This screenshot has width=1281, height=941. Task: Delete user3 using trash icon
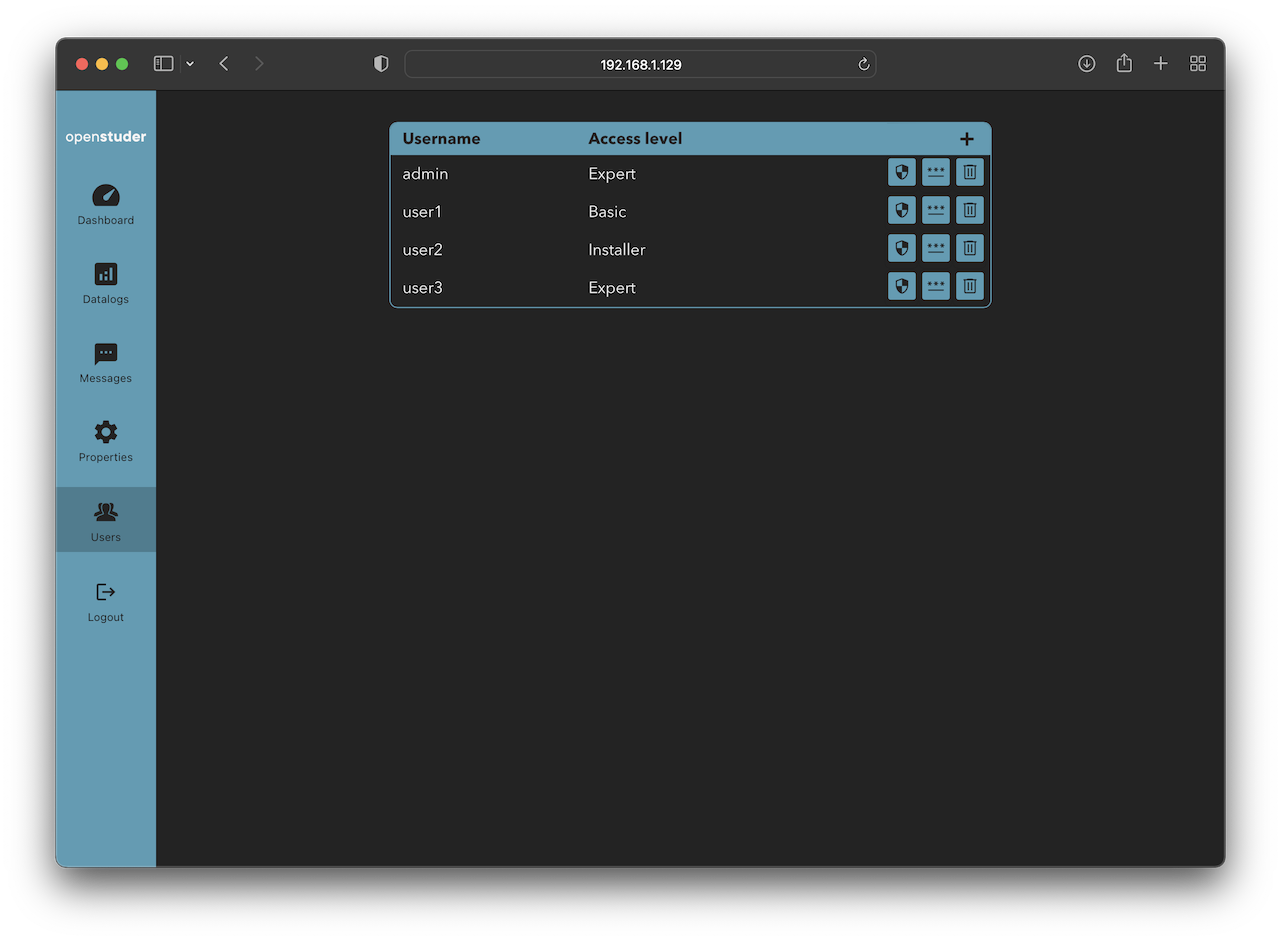point(969,286)
